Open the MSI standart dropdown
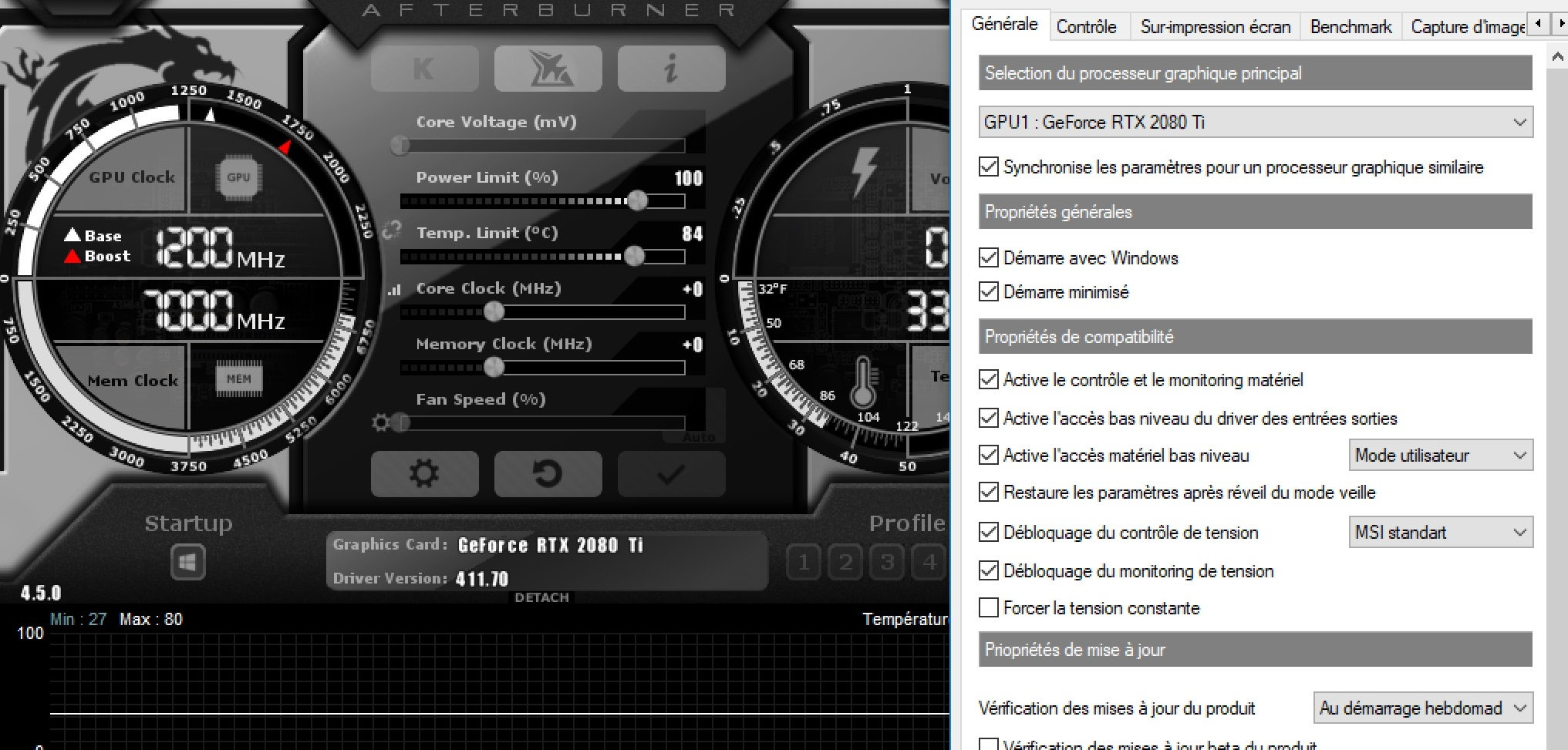The width and height of the screenshot is (1568, 750). 1441,532
